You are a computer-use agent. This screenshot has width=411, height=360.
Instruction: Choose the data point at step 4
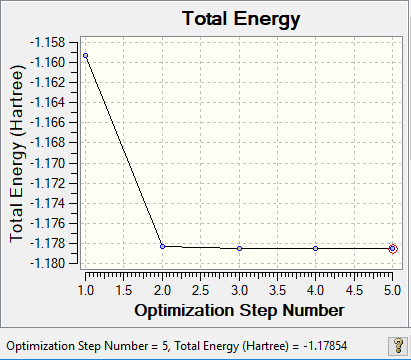(316, 249)
